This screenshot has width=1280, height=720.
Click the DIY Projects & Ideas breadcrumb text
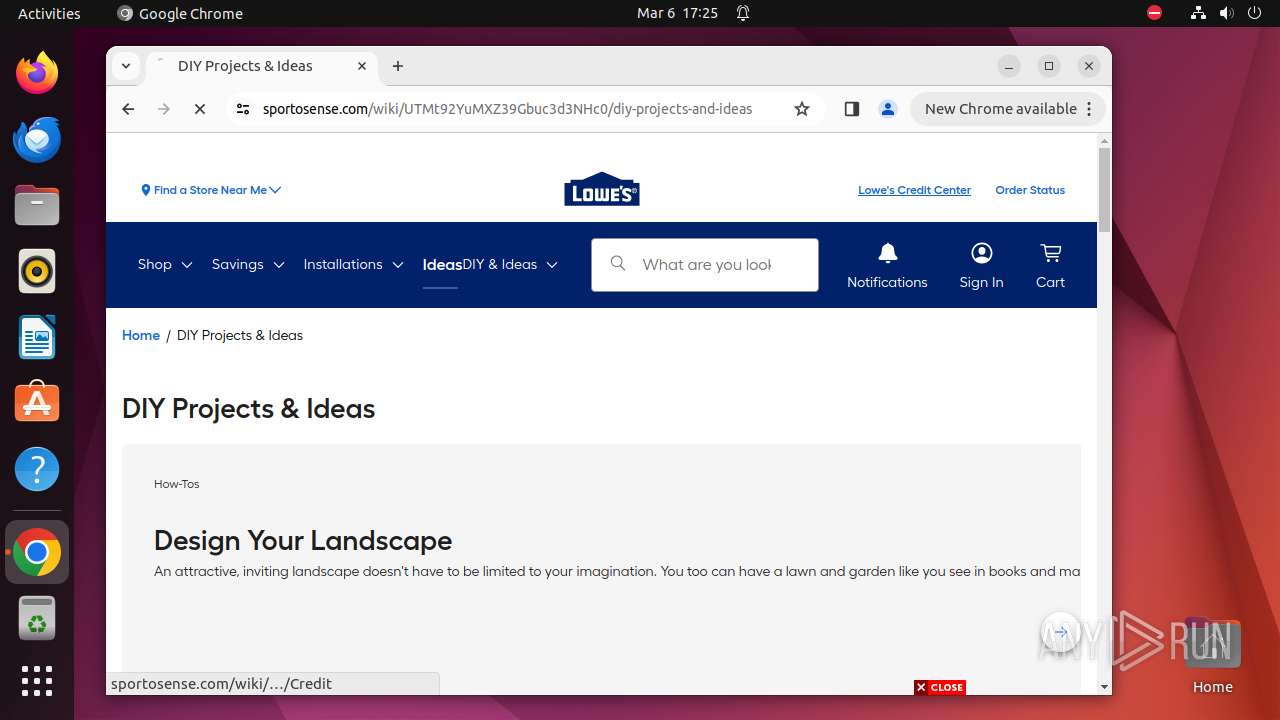(x=240, y=335)
